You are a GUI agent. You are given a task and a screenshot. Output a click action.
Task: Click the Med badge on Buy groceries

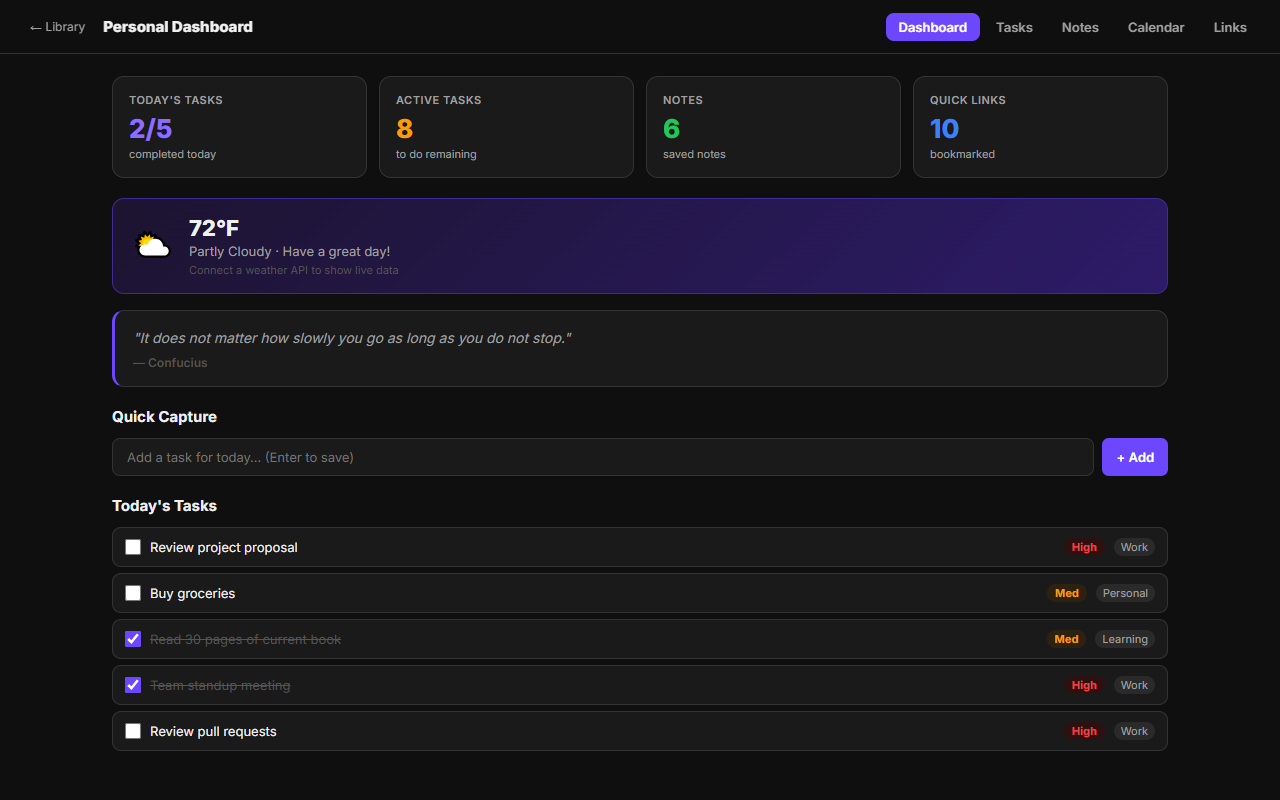[x=1067, y=593]
